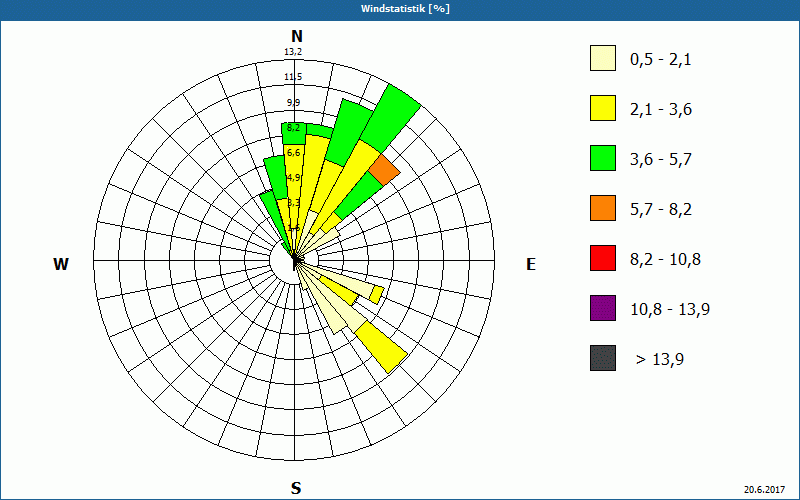Click the legend label '8,2 - 10,8'
800x500 pixels.
click(665, 260)
